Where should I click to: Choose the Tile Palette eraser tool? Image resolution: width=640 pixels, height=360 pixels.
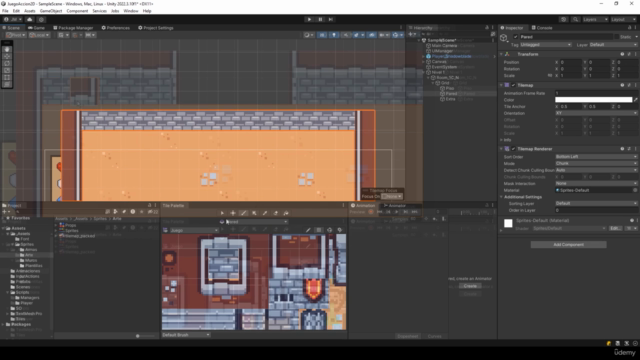click(x=276, y=213)
